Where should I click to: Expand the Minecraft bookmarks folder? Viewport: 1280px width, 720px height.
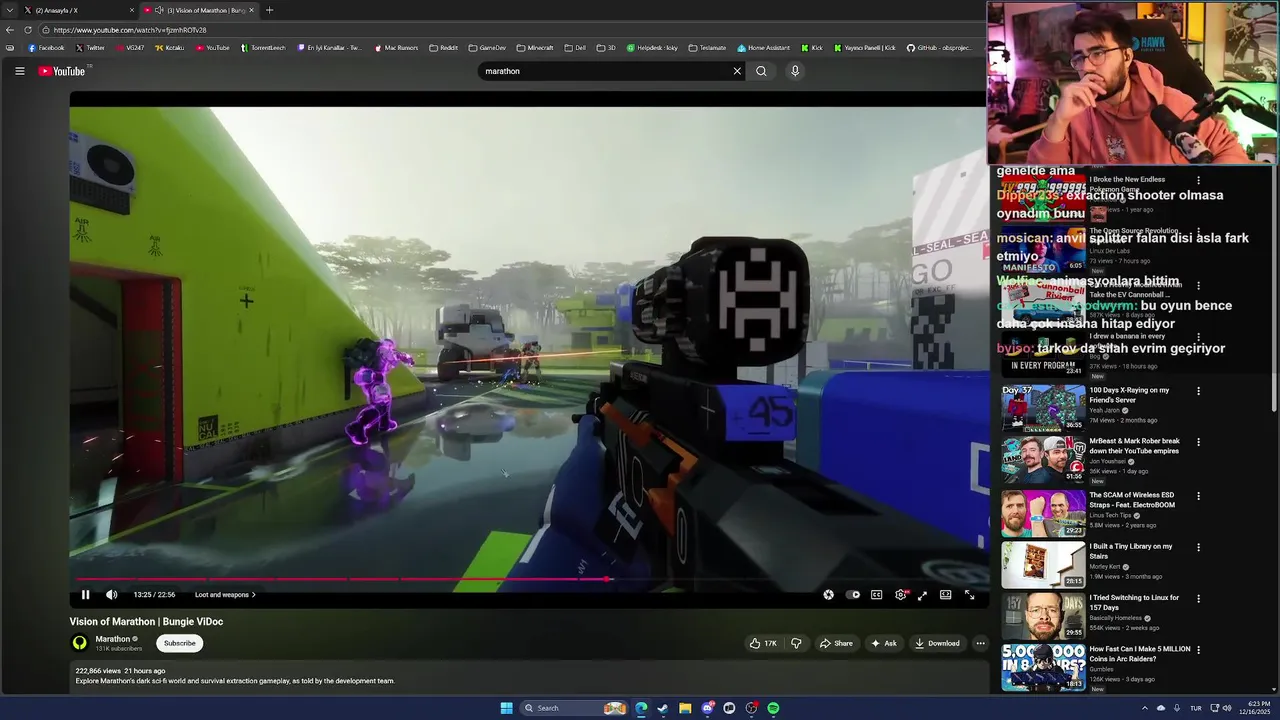coord(535,48)
